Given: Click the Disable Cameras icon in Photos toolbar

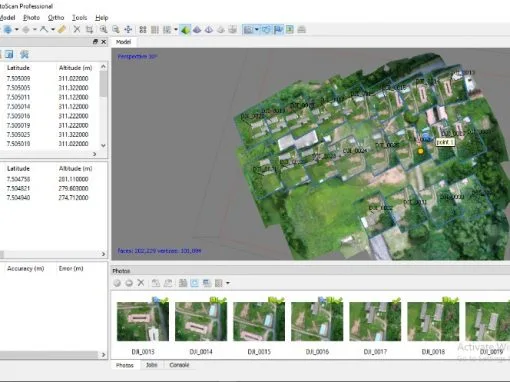Looking at the screenshot, I should pyautogui.click(x=129, y=283).
